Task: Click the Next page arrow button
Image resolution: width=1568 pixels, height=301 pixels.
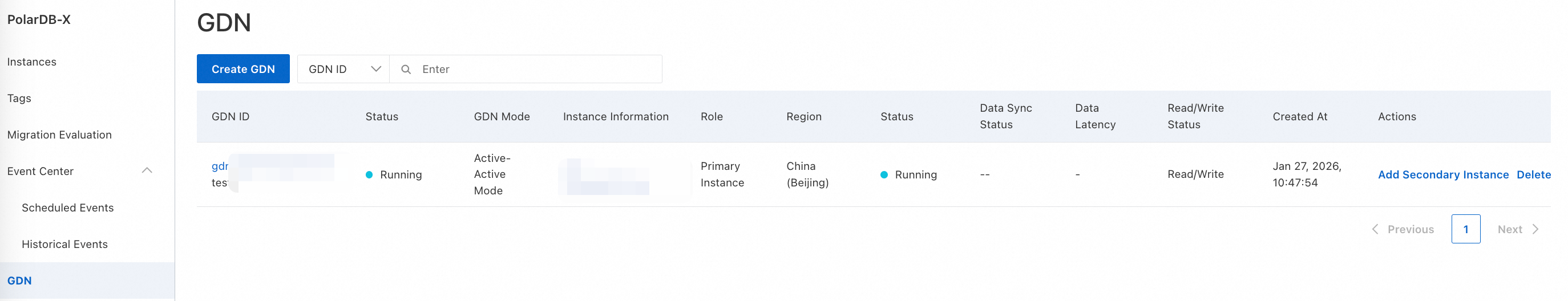Action: 1517,229
